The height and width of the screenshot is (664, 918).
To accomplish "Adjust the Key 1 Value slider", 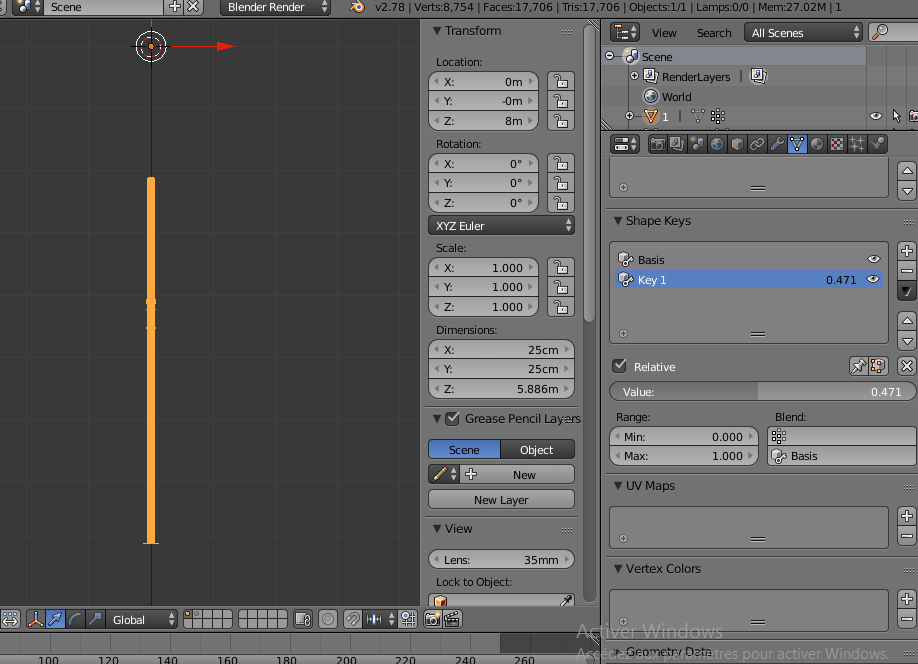I will point(762,391).
